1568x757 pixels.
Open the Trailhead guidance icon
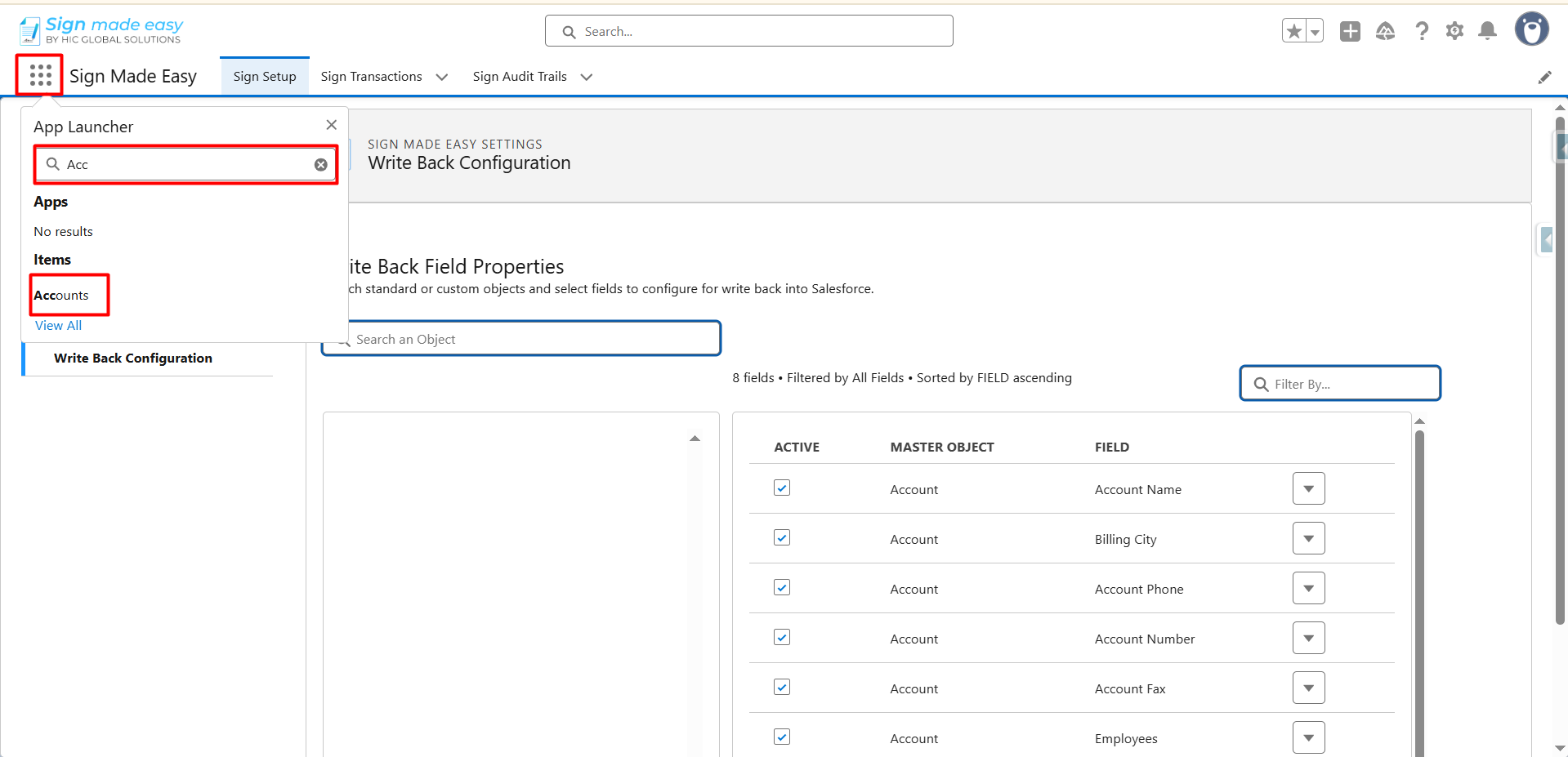pyautogui.click(x=1385, y=31)
